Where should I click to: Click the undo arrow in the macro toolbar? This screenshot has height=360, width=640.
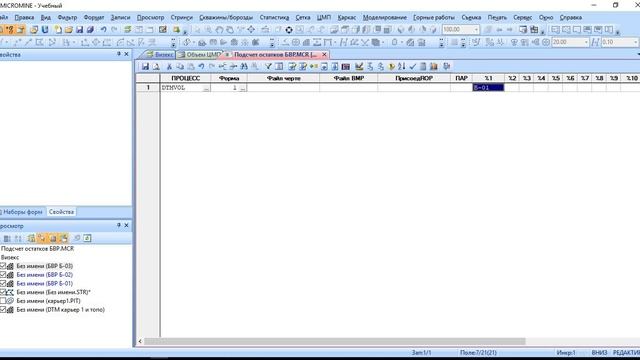pos(201,67)
